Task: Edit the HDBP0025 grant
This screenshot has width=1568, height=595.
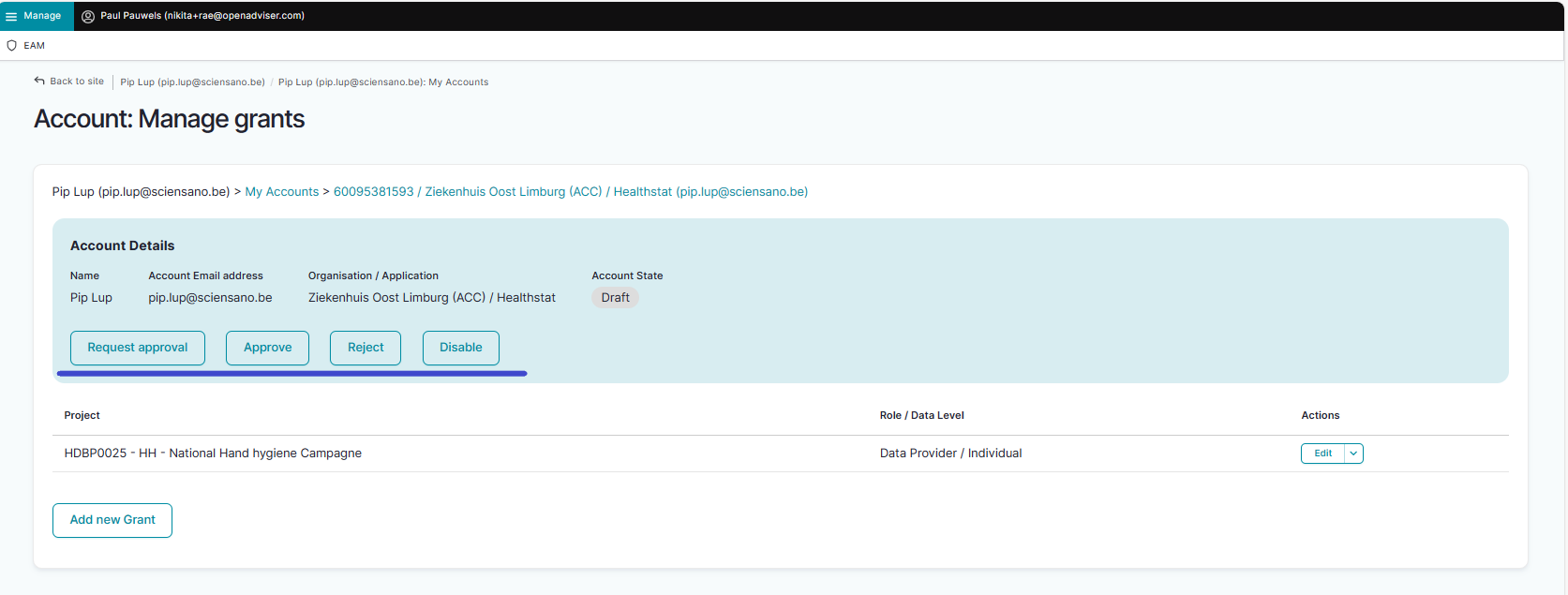Action: click(1322, 454)
